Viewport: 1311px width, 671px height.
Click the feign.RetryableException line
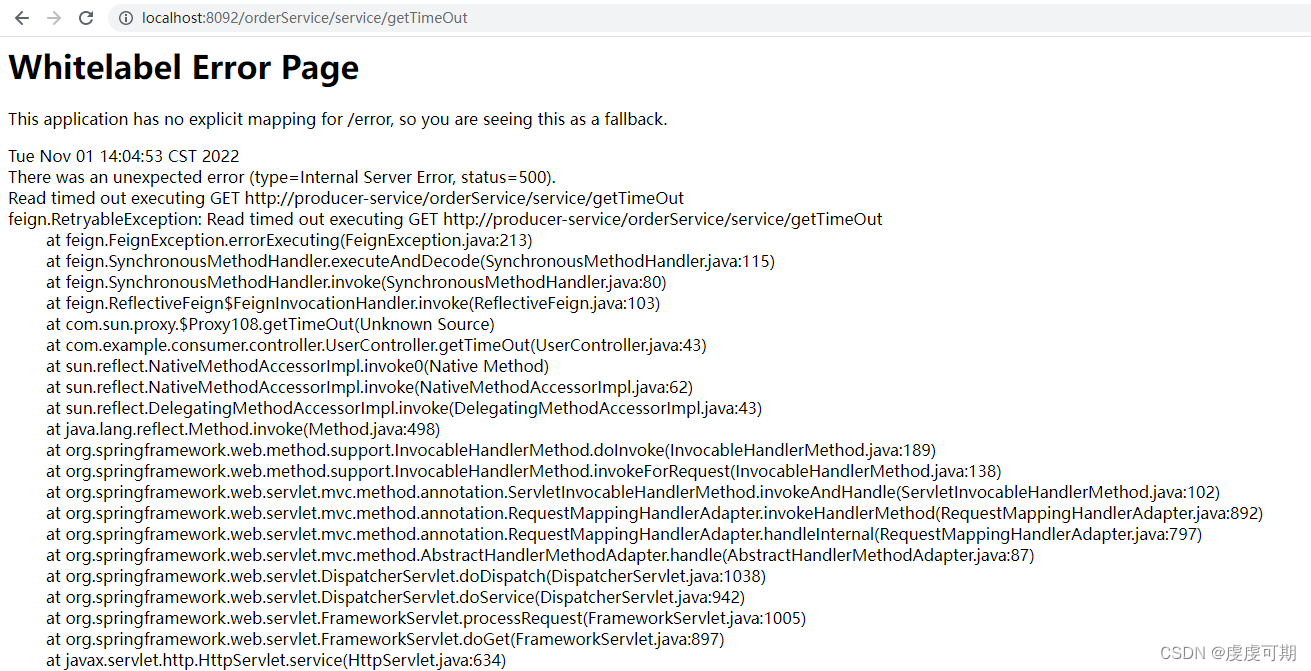point(445,219)
